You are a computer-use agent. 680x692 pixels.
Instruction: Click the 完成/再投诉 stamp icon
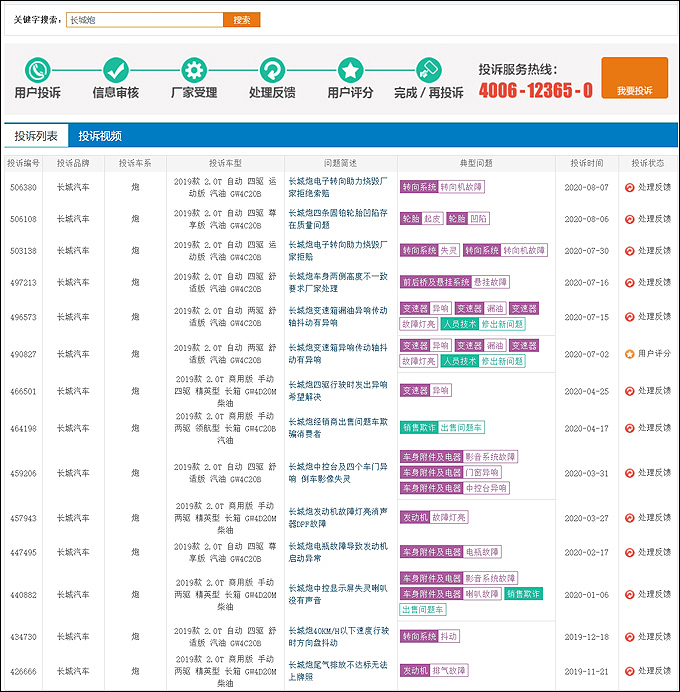click(429, 70)
